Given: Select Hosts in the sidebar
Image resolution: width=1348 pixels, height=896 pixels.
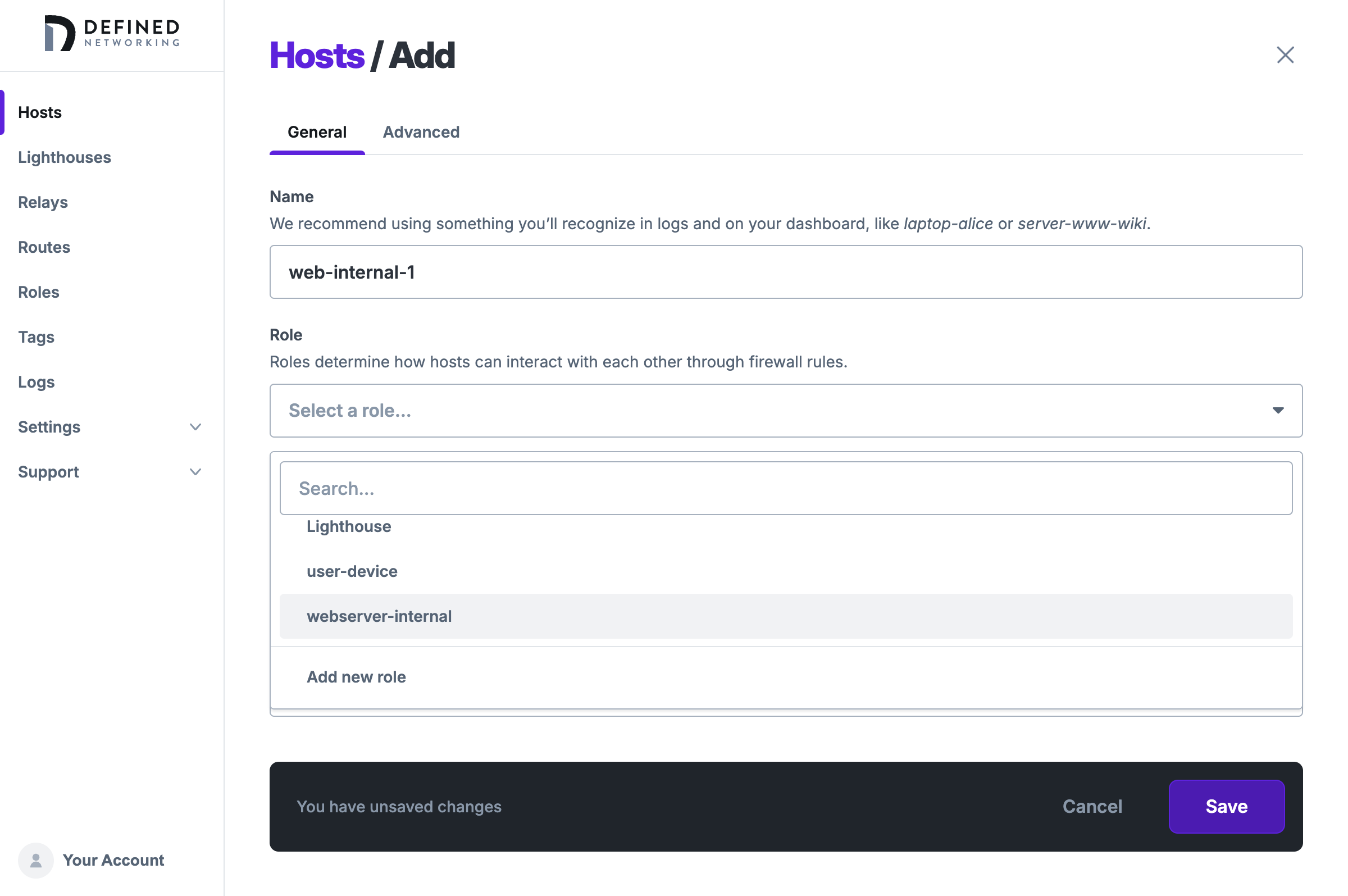Looking at the screenshot, I should point(39,112).
